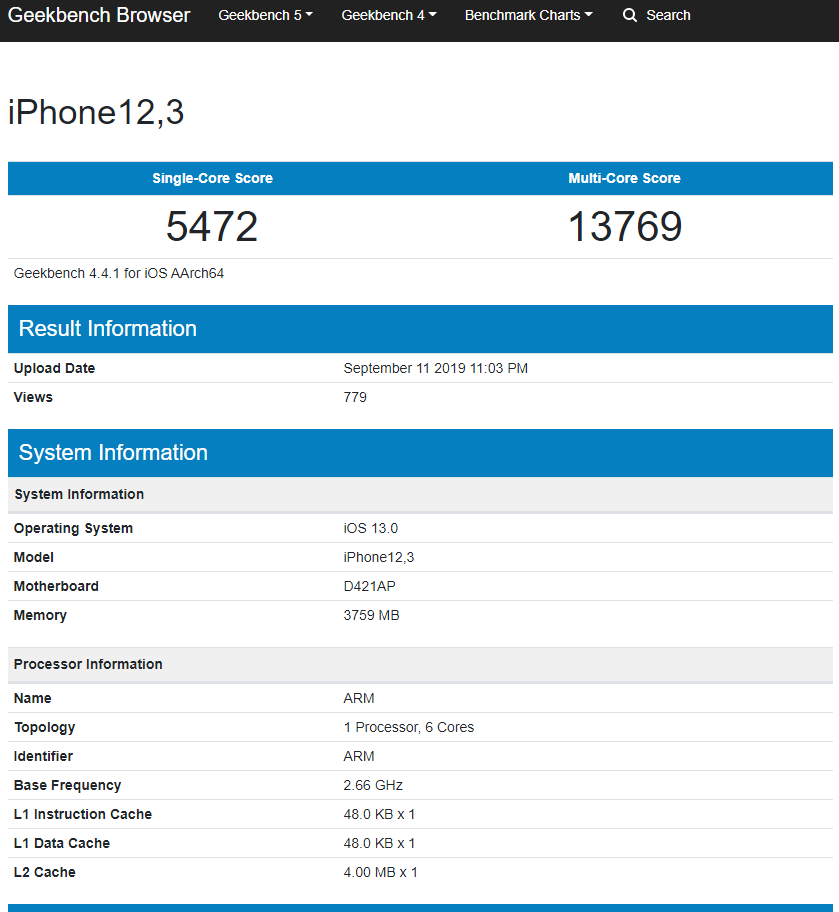Image resolution: width=839 pixels, height=912 pixels.
Task: Click the Identifier label
Action: 43,756
